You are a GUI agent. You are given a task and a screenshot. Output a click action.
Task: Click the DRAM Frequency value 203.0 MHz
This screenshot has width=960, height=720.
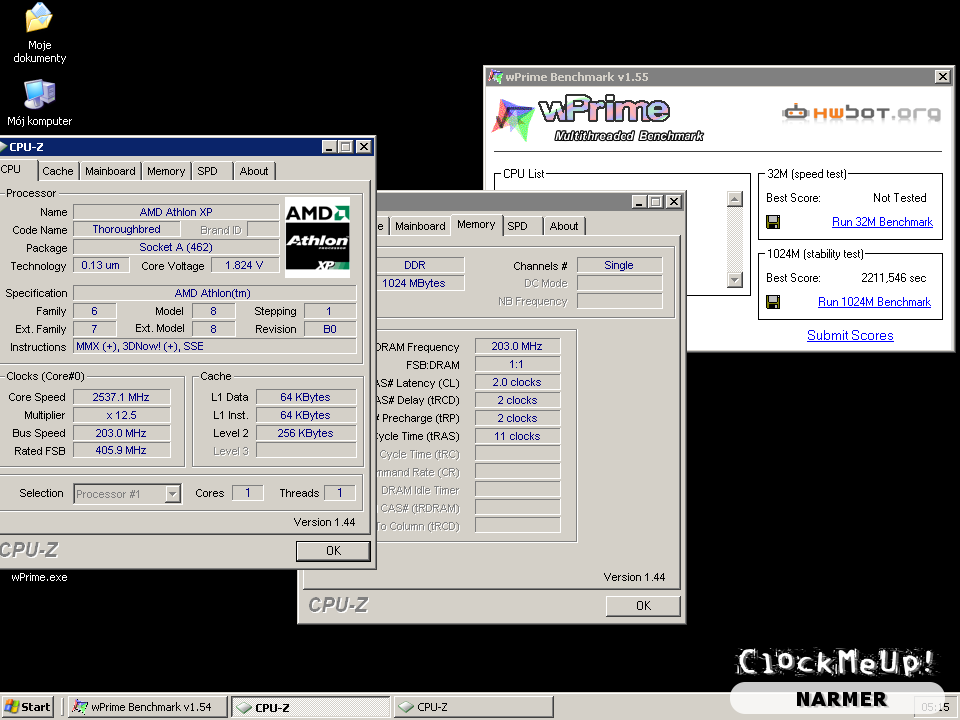[x=517, y=347]
